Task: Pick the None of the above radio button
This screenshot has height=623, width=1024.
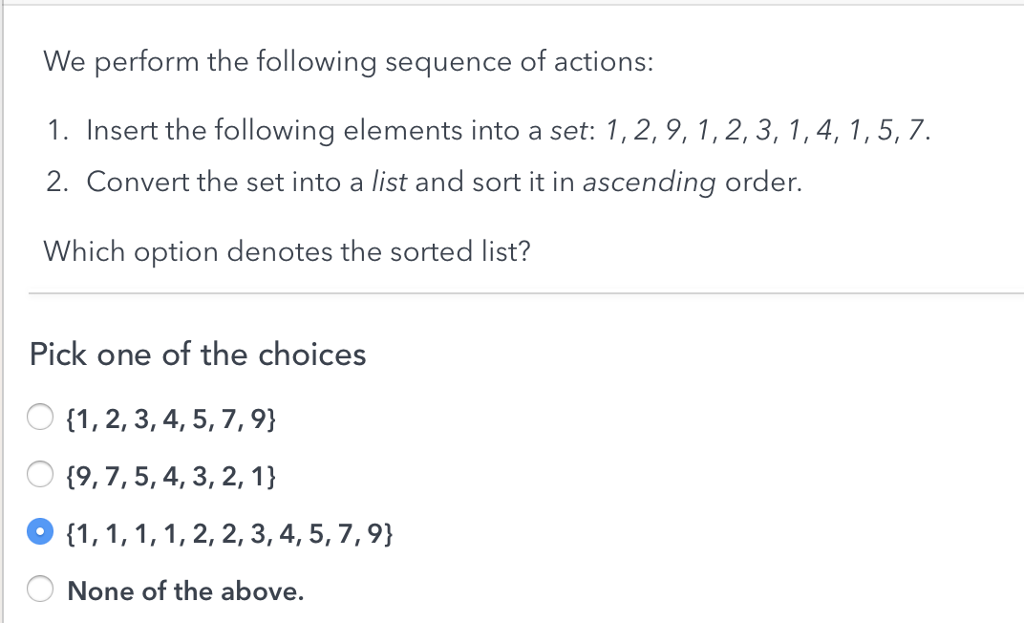Action: click(40, 591)
